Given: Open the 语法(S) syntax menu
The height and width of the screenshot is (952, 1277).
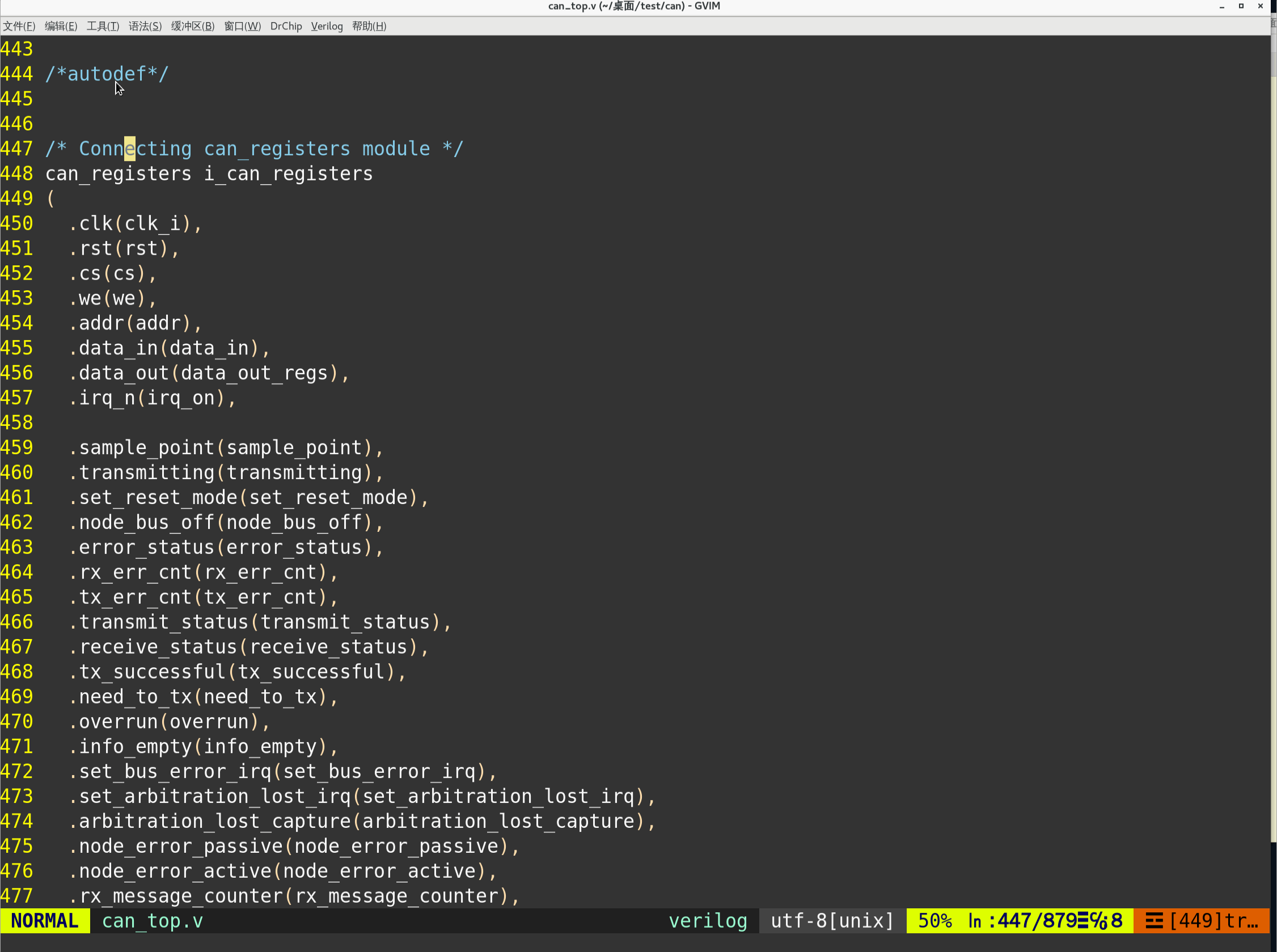Looking at the screenshot, I should (x=145, y=26).
